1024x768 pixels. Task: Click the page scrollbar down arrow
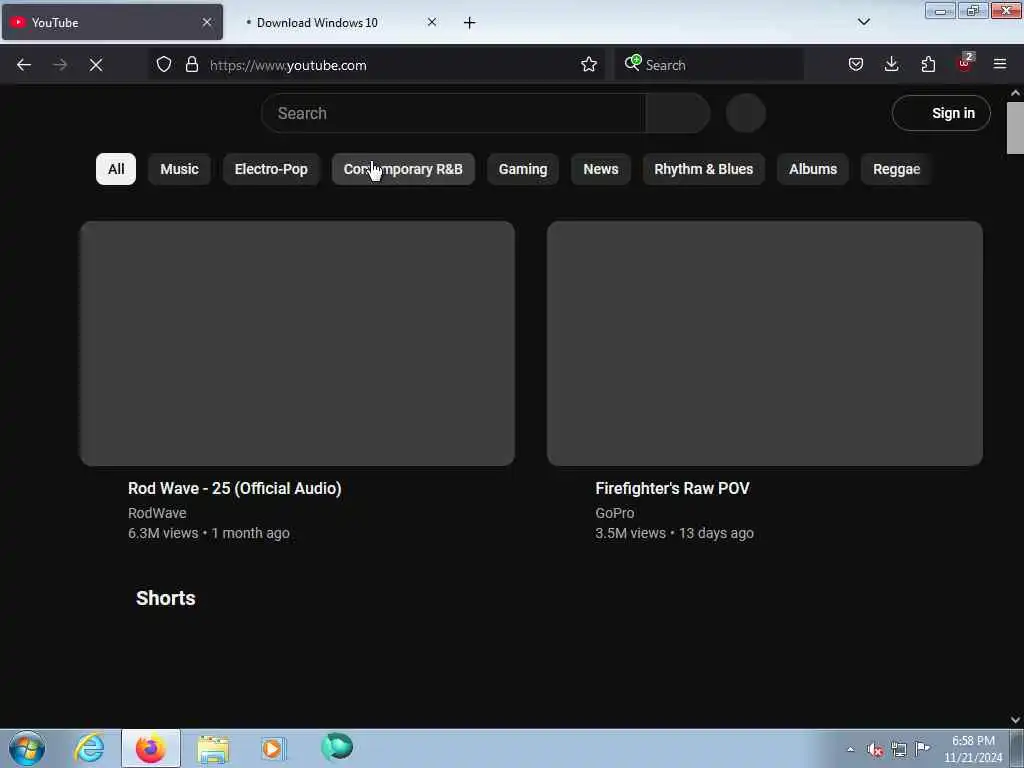[1015, 720]
